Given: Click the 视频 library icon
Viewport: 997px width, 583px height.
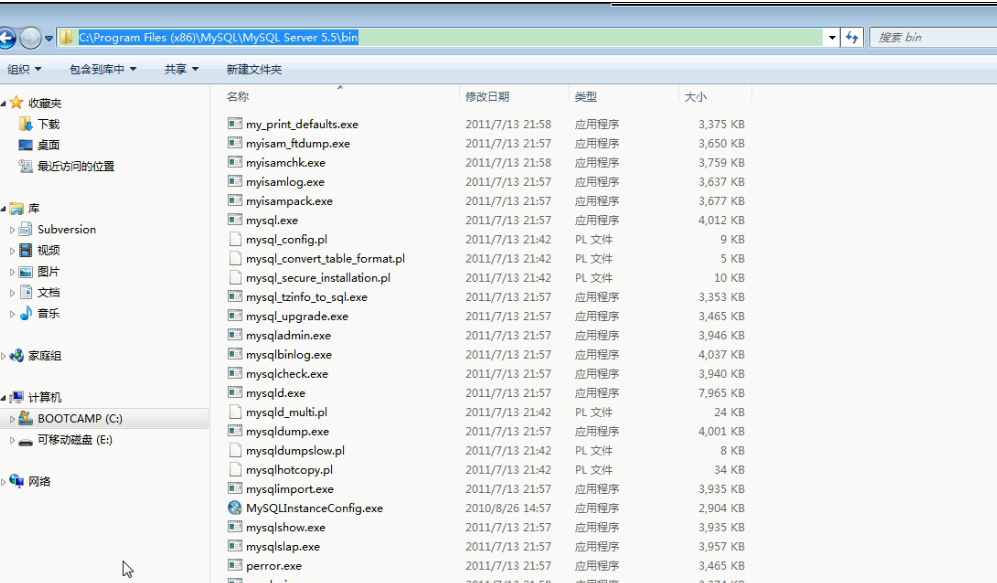Looking at the screenshot, I should (x=25, y=250).
